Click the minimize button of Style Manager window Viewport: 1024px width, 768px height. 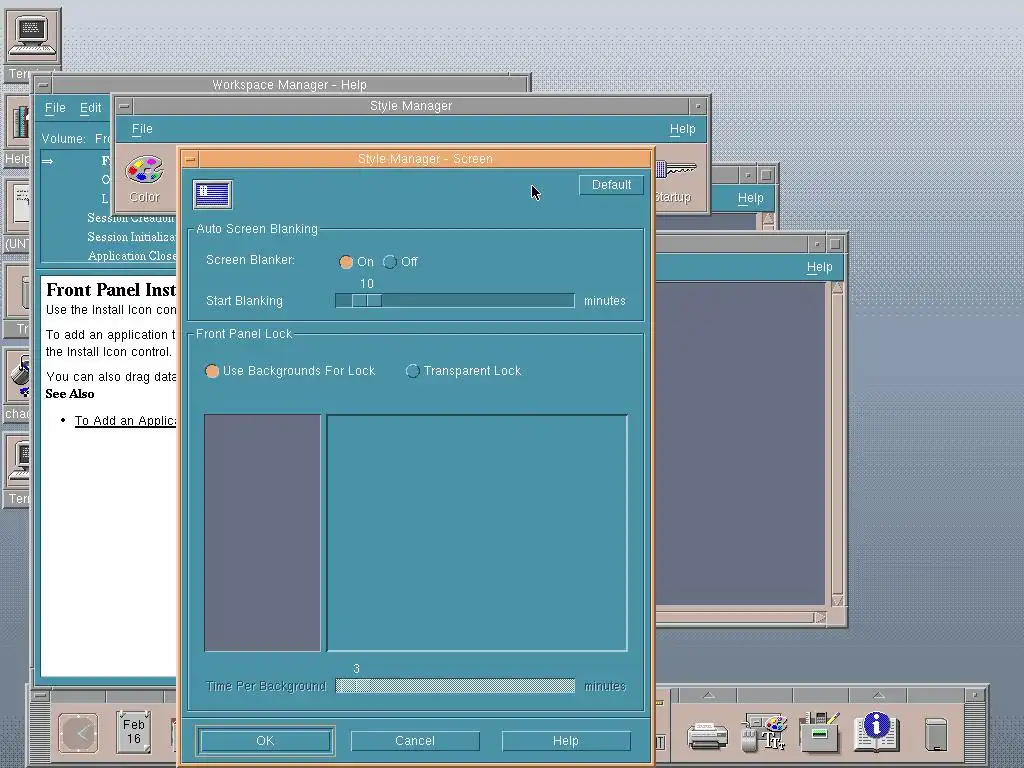click(x=697, y=106)
